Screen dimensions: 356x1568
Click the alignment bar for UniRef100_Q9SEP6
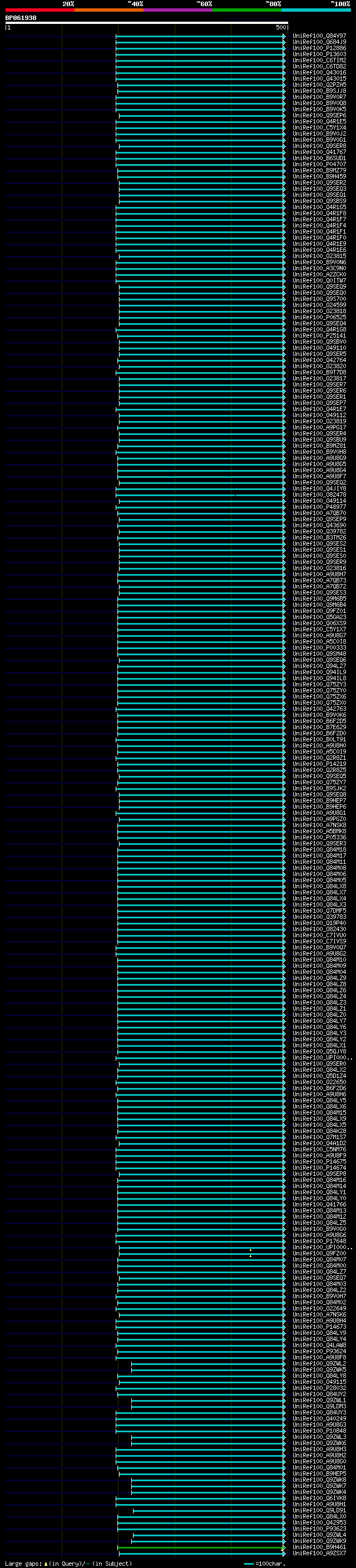click(202, 116)
